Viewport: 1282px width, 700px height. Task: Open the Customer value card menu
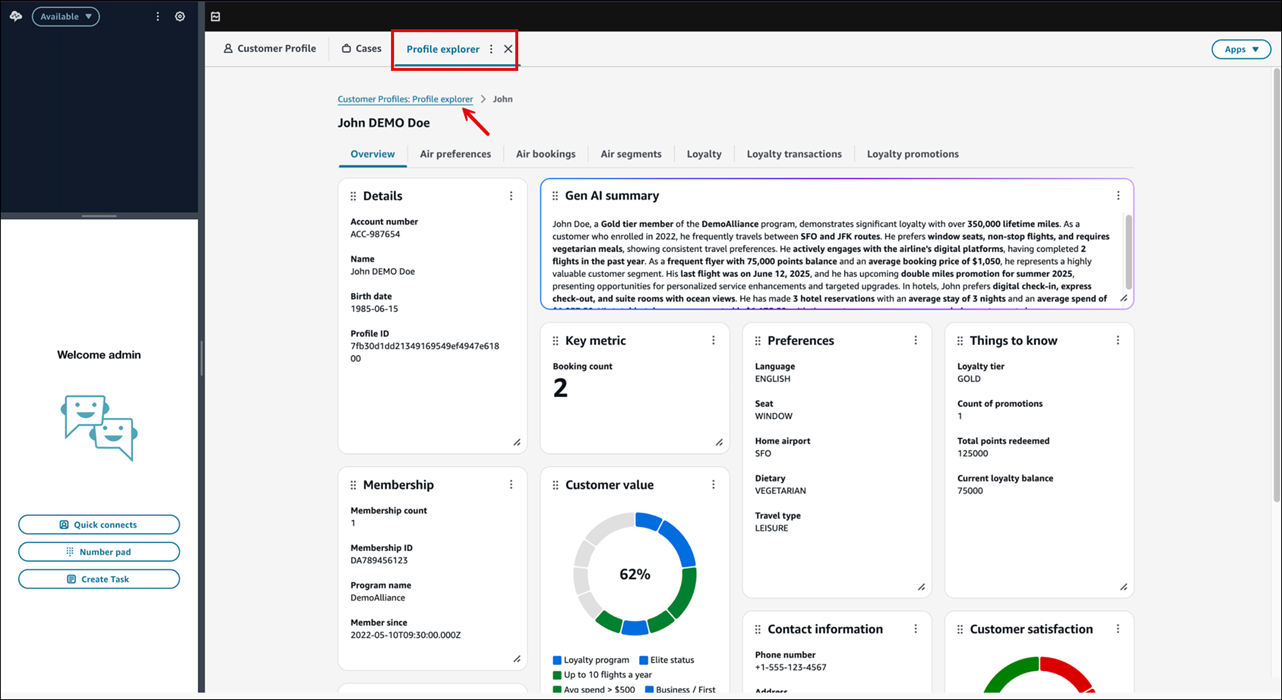click(713, 484)
